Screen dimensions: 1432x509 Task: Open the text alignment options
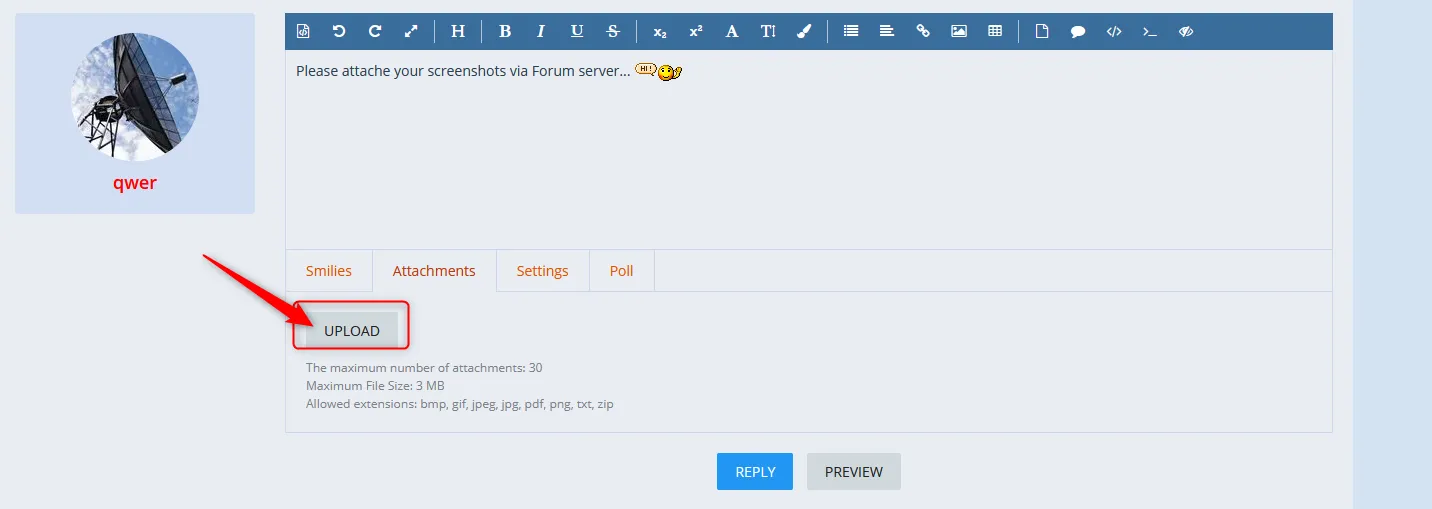pos(887,31)
